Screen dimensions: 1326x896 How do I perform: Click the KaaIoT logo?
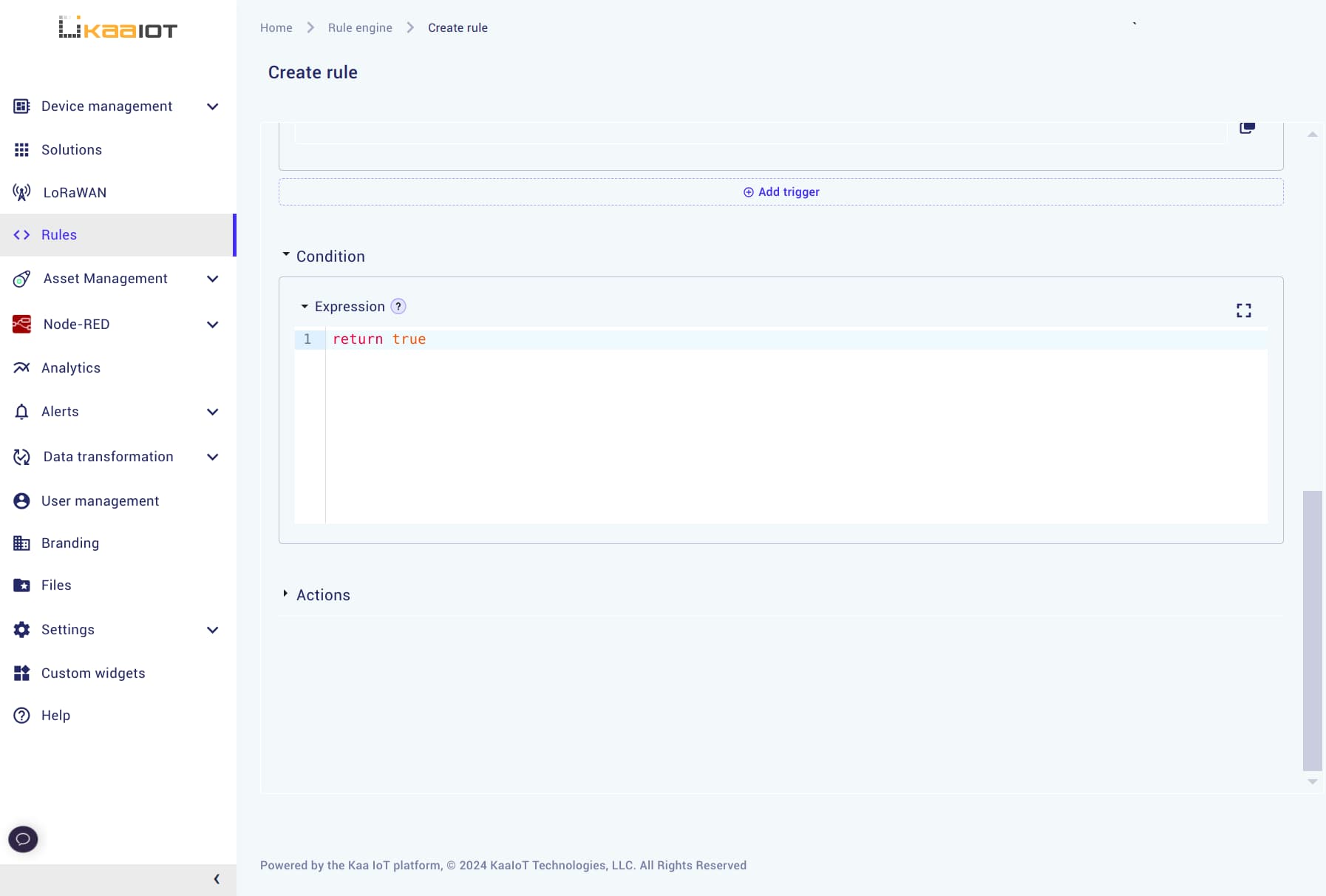pyautogui.click(x=118, y=28)
